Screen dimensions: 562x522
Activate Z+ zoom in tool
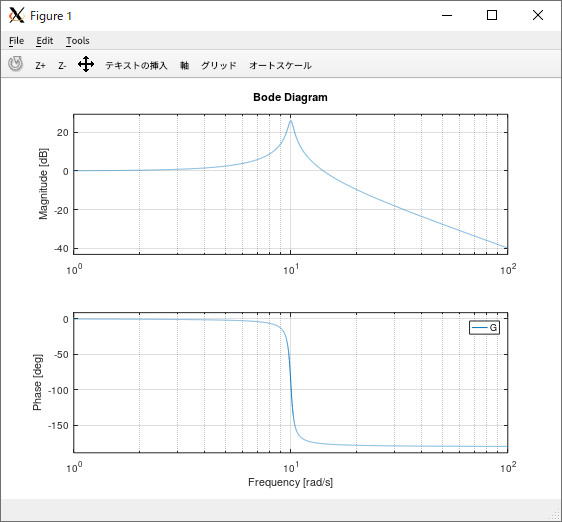coord(40,66)
